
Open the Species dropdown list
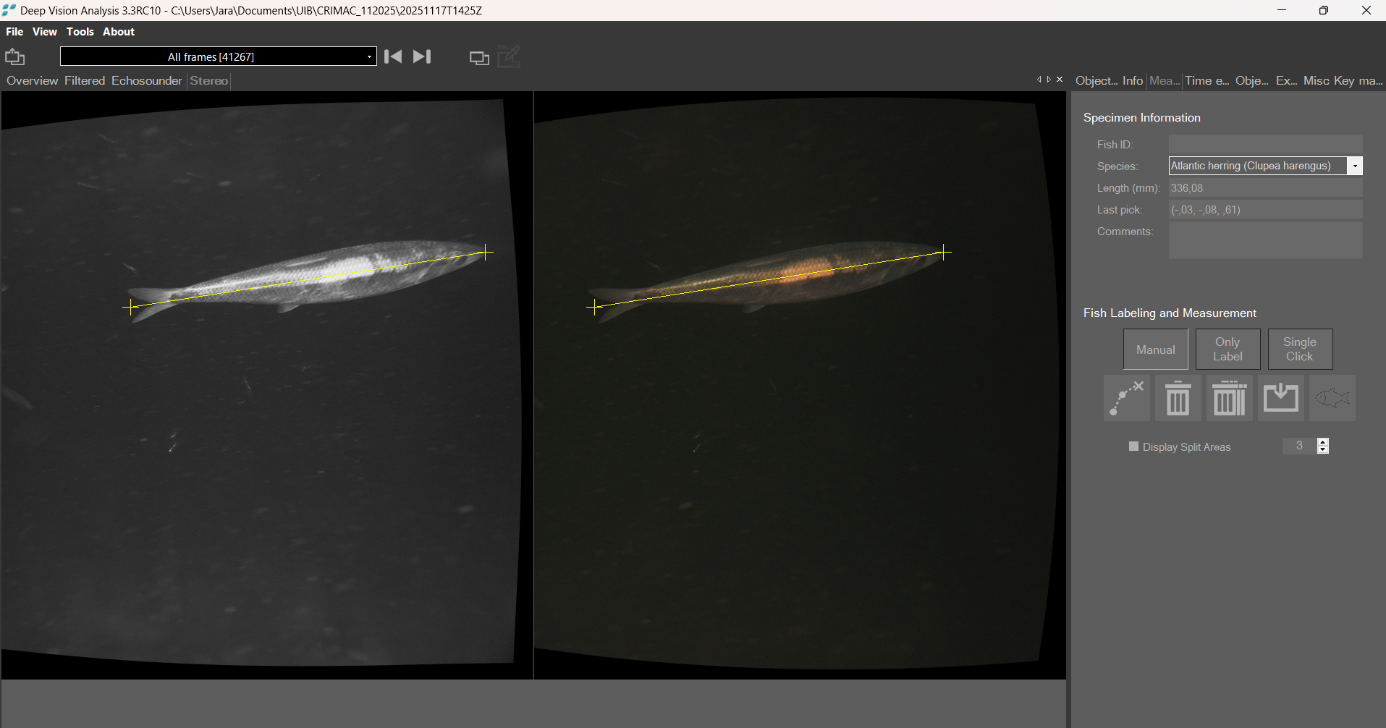click(x=1355, y=166)
